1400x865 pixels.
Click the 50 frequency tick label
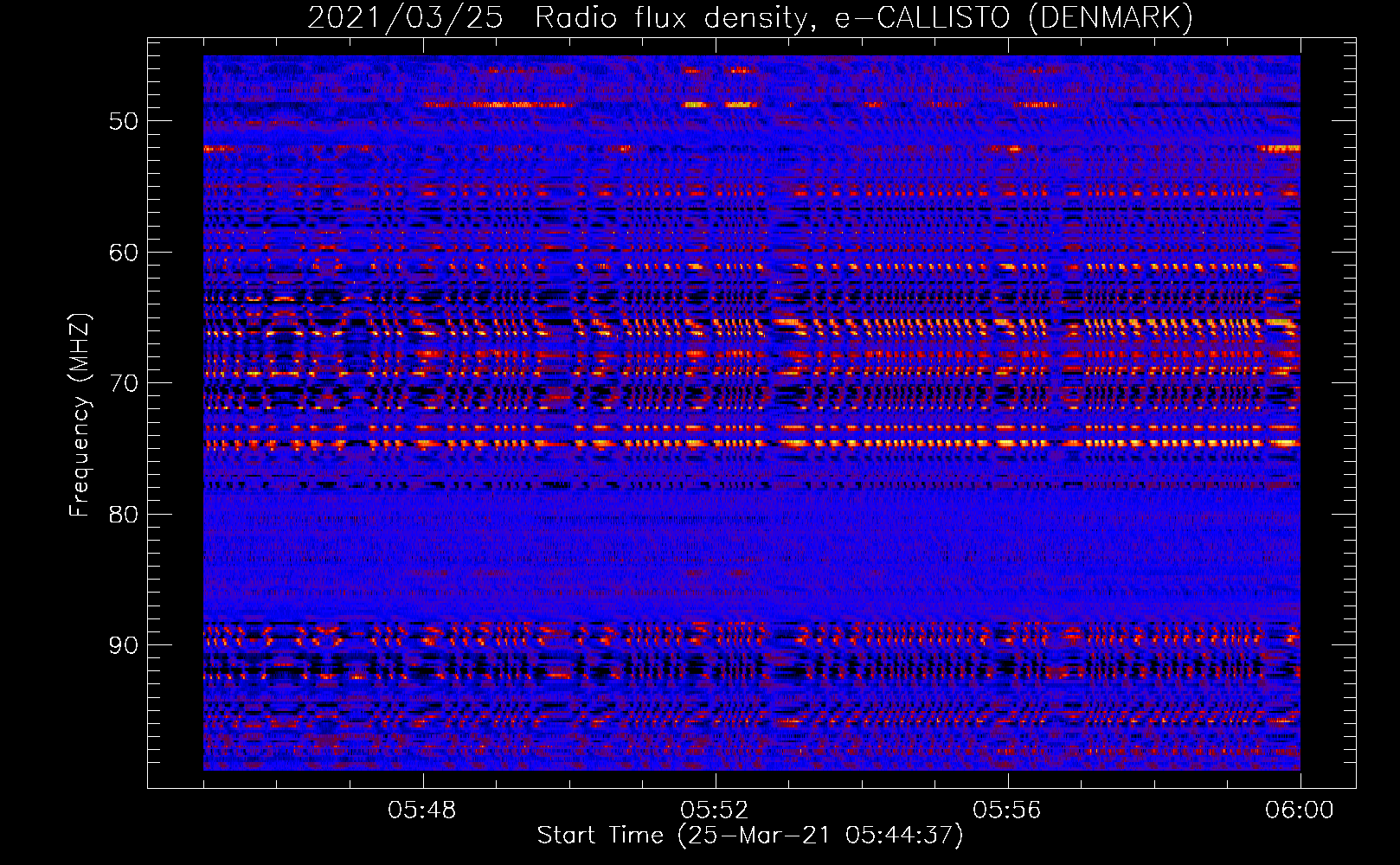[x=124, y=121]
